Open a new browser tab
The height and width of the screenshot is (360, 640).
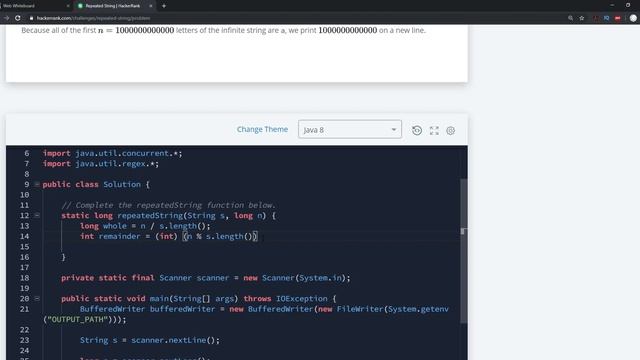point(164,6)
